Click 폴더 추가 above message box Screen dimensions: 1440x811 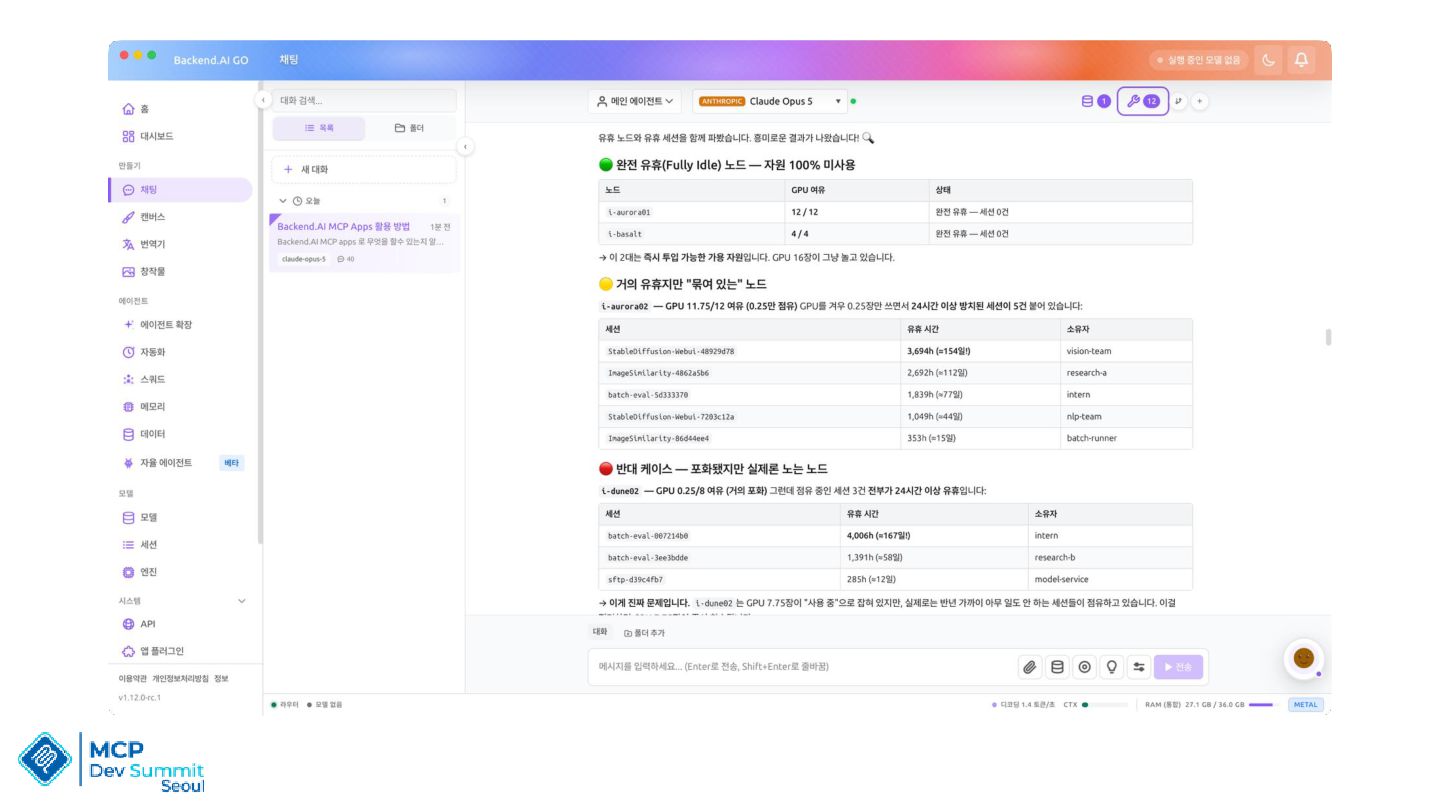click(x=645, y=633)
